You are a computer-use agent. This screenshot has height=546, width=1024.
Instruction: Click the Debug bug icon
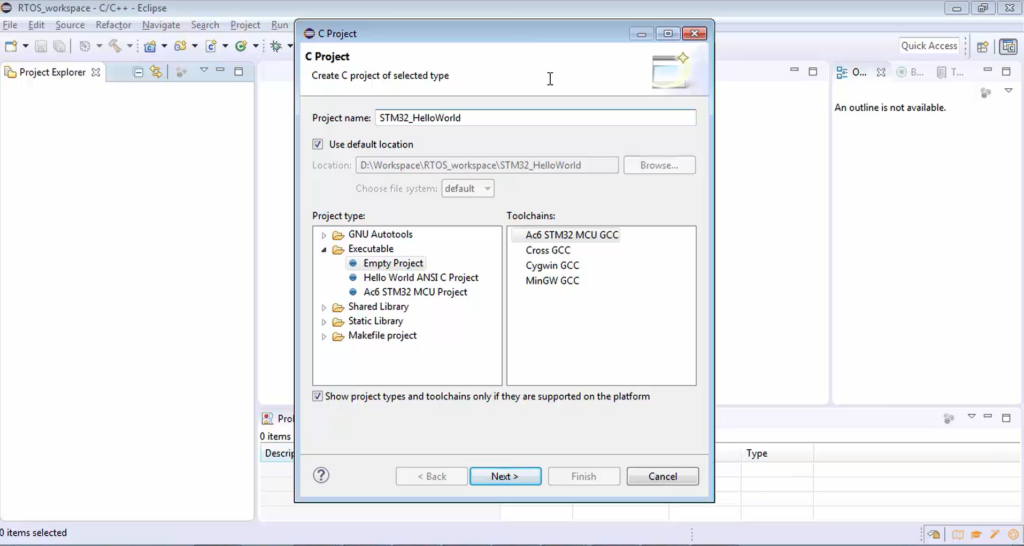(276, 46)
